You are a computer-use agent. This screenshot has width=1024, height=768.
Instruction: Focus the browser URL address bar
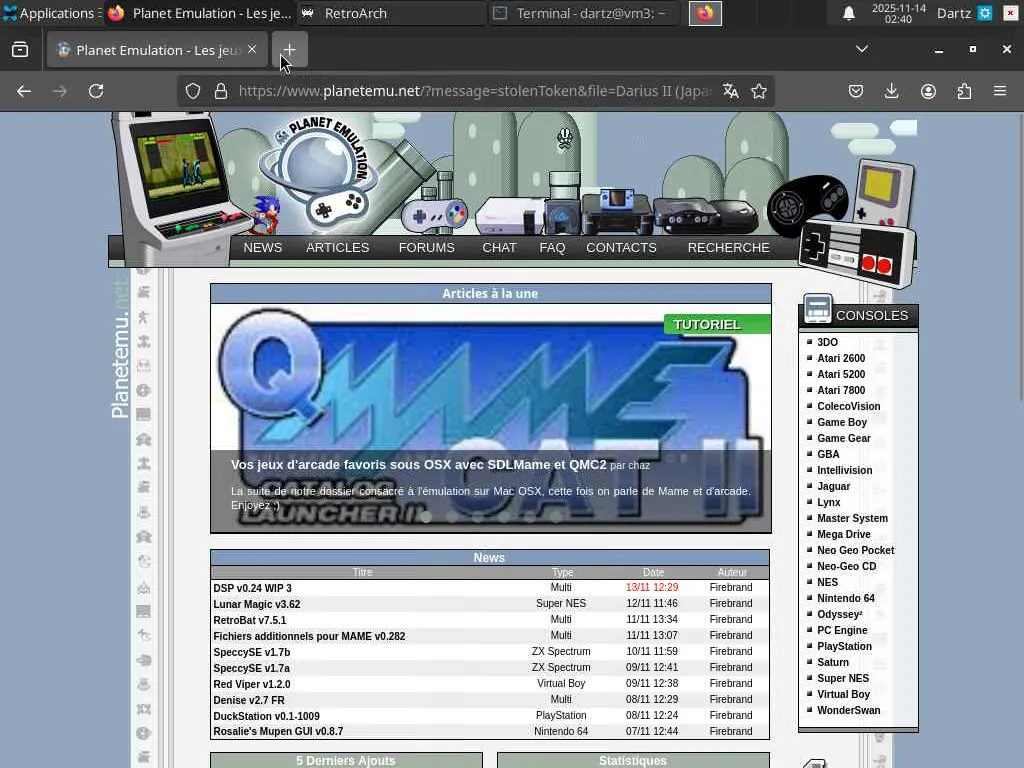[475, 91]
